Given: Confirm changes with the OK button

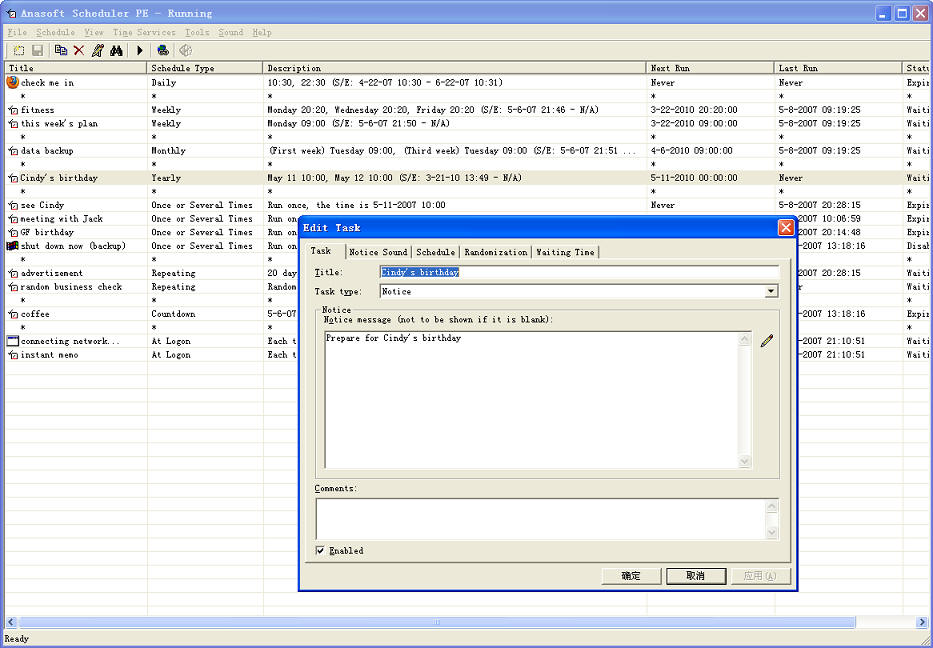Looking at the screenshot, I should [x=631, y=575].
